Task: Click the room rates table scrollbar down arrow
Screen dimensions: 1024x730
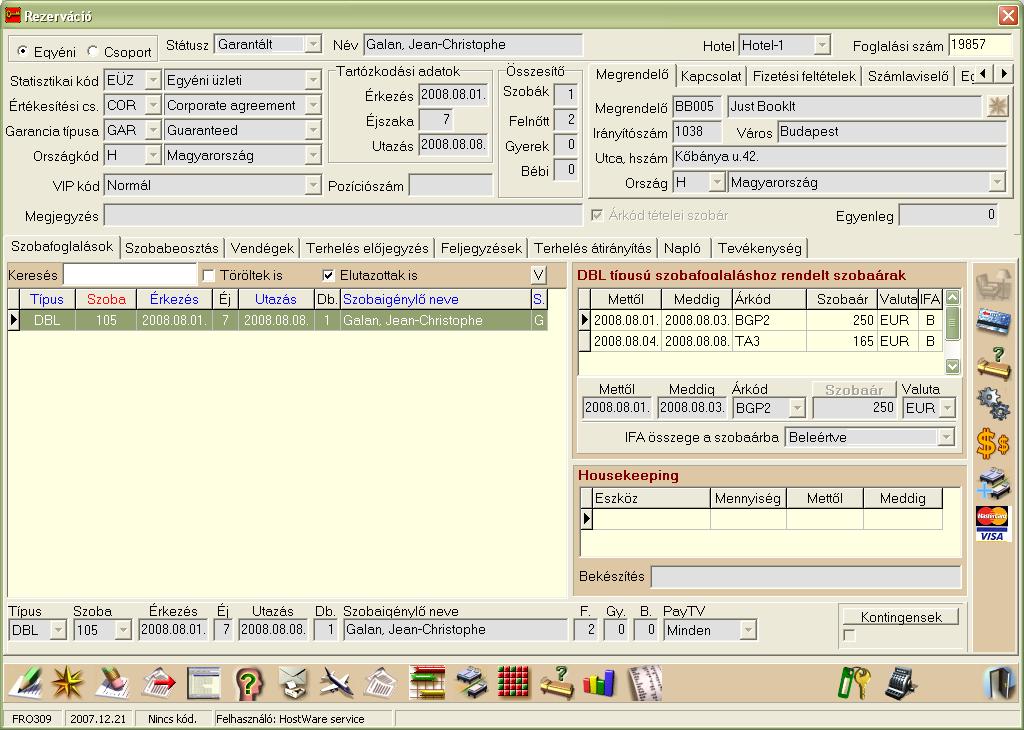Action: [x=952, y=366]
